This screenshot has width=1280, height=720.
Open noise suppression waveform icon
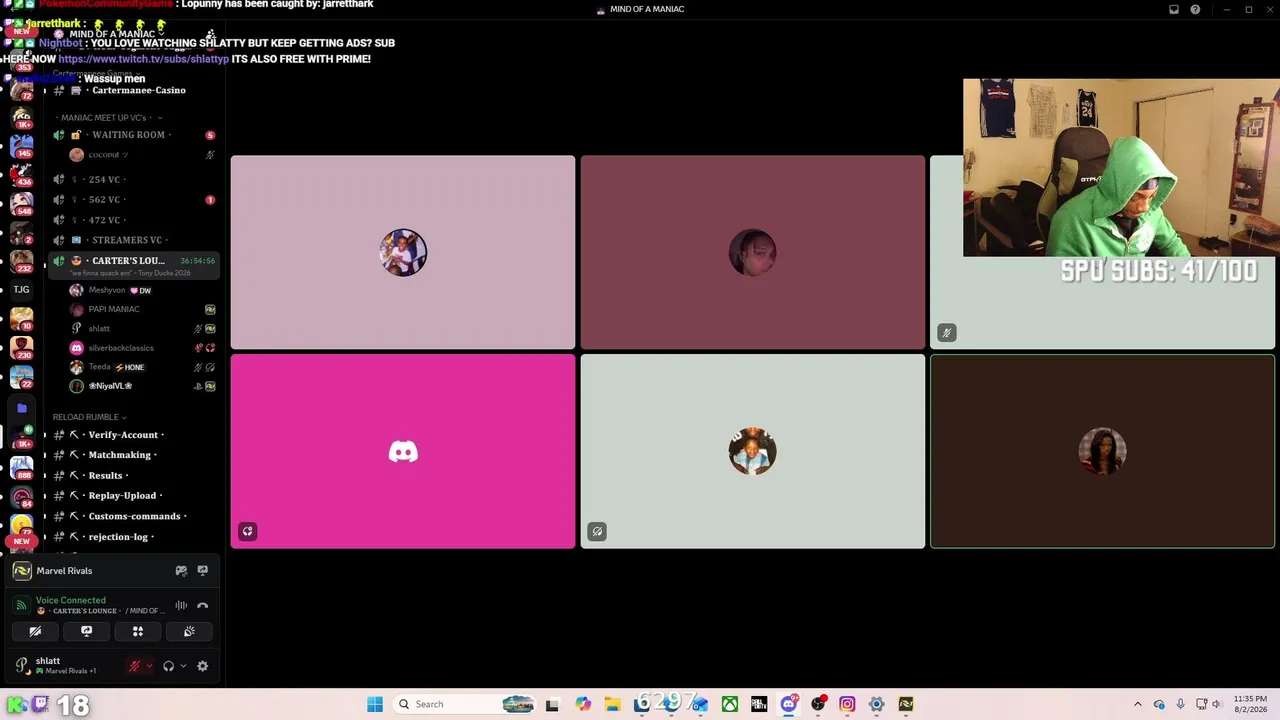181,605
